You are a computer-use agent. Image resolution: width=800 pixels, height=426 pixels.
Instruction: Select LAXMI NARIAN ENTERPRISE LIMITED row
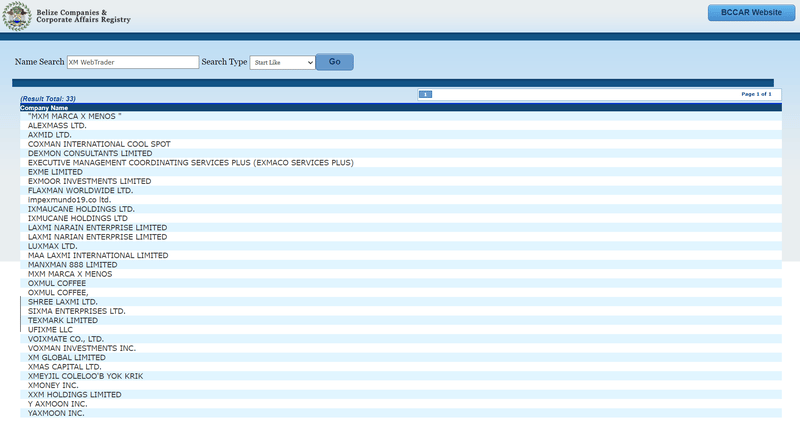pos(401,237)
